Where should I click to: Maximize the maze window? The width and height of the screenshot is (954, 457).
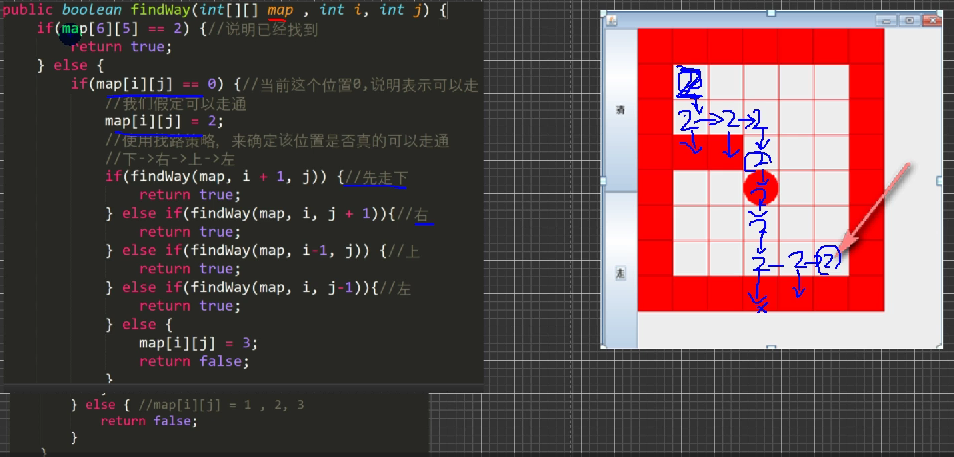tap(909, 21)
